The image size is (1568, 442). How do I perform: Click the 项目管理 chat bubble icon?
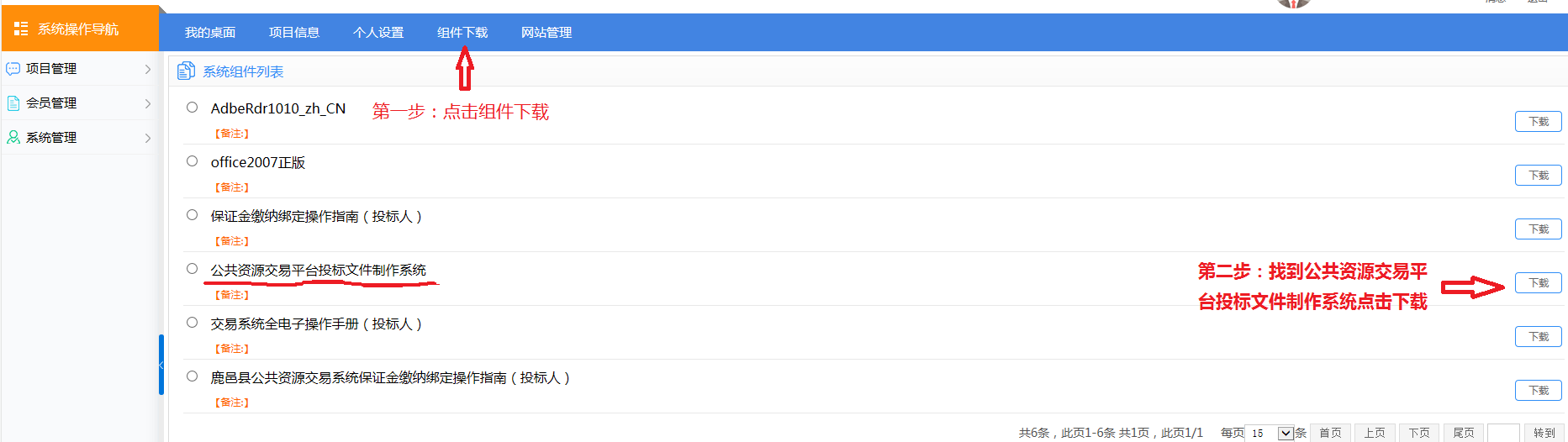click(x=13, y=69)
